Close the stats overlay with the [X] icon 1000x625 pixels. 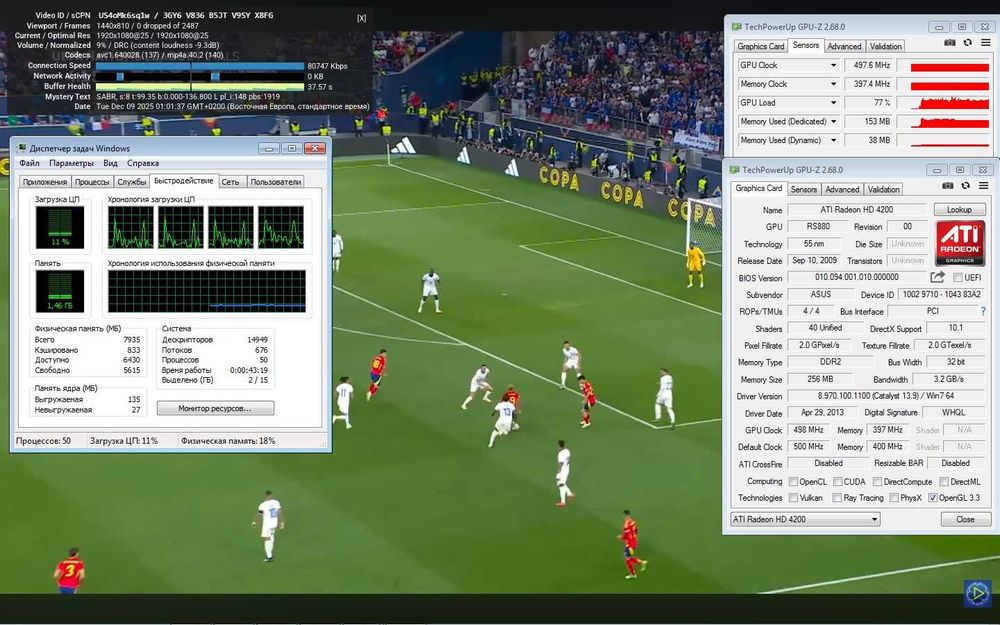[x=362, y=18]
